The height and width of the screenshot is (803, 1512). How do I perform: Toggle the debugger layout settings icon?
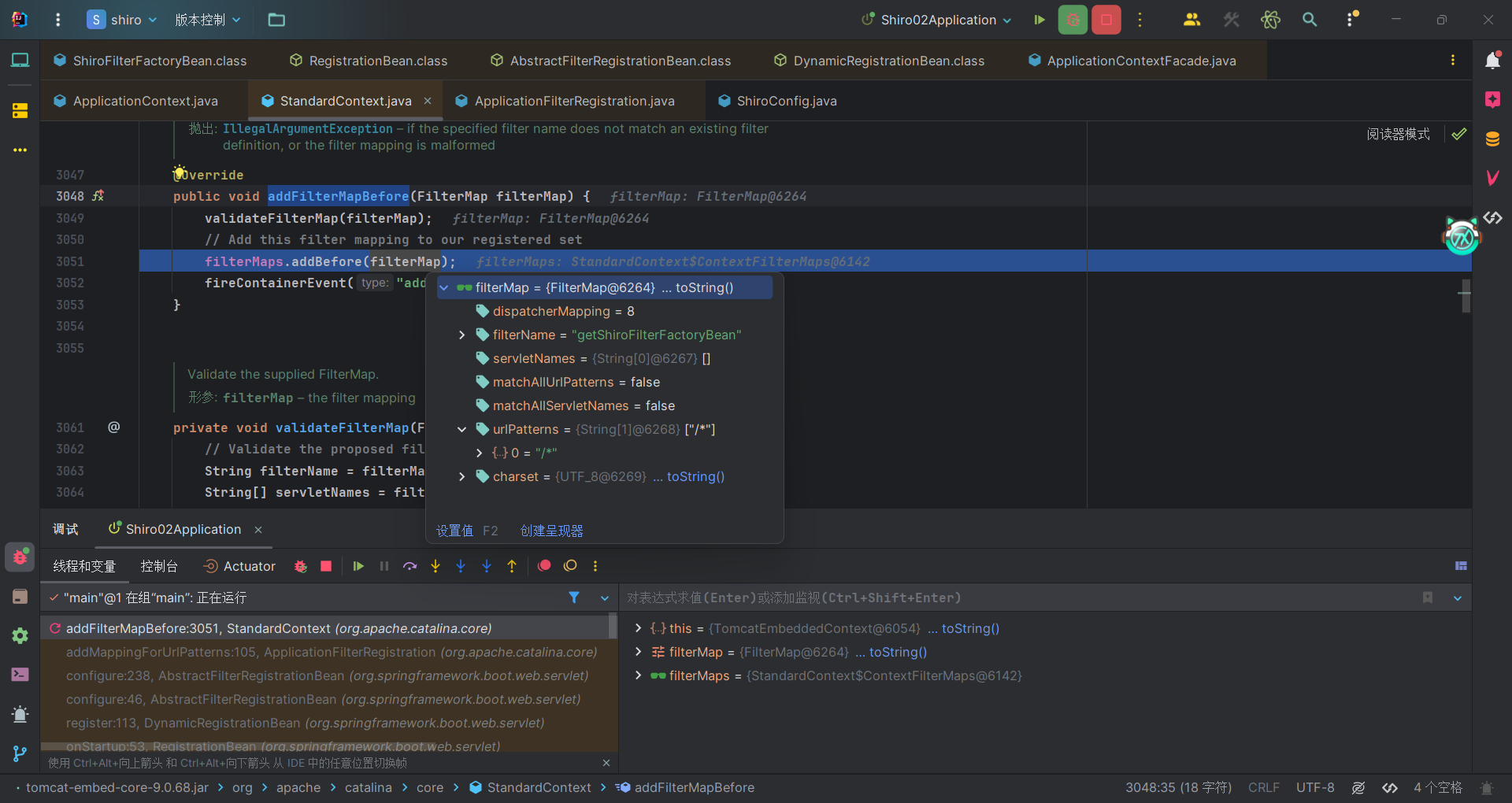(x=1461, y=566)
